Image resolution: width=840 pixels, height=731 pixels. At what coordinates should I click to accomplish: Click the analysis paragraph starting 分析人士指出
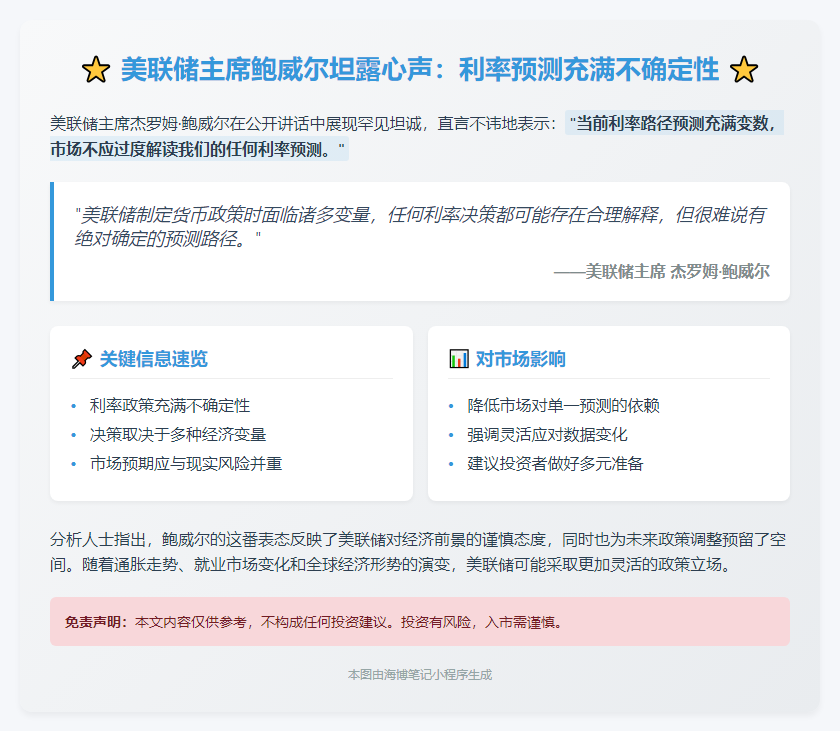(x=418, y=552)
